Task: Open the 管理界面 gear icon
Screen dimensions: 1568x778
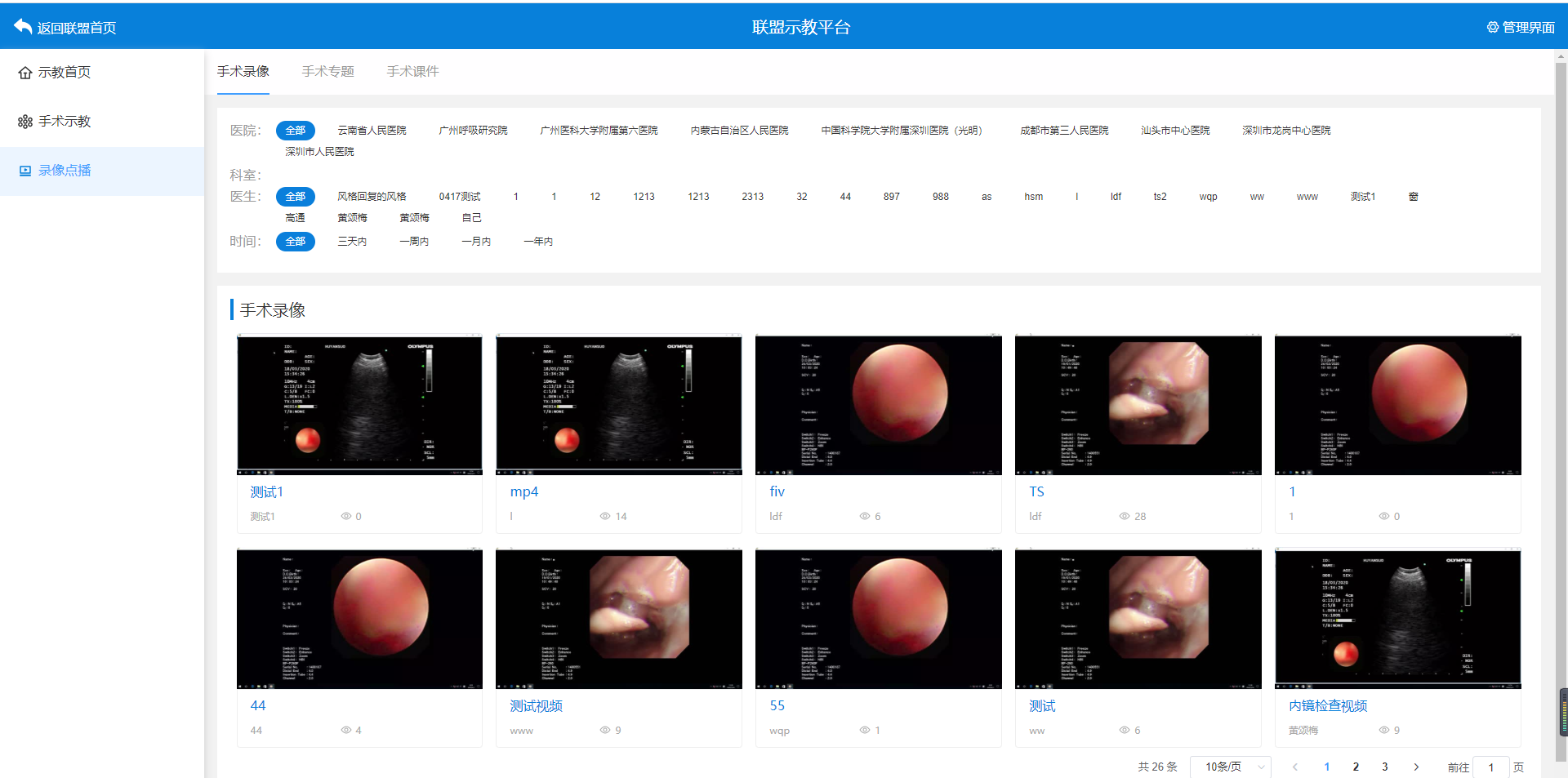Action: [1492, 27]
